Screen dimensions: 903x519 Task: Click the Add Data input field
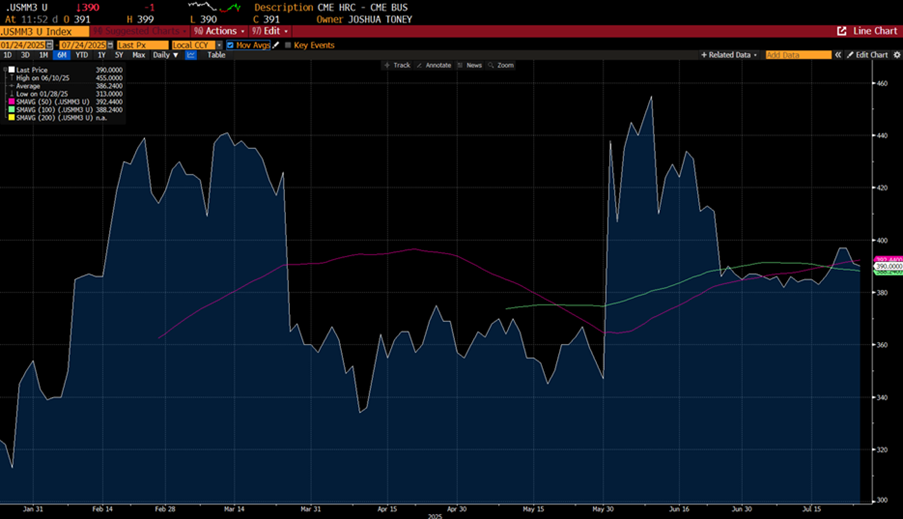[x=800, y=55]
